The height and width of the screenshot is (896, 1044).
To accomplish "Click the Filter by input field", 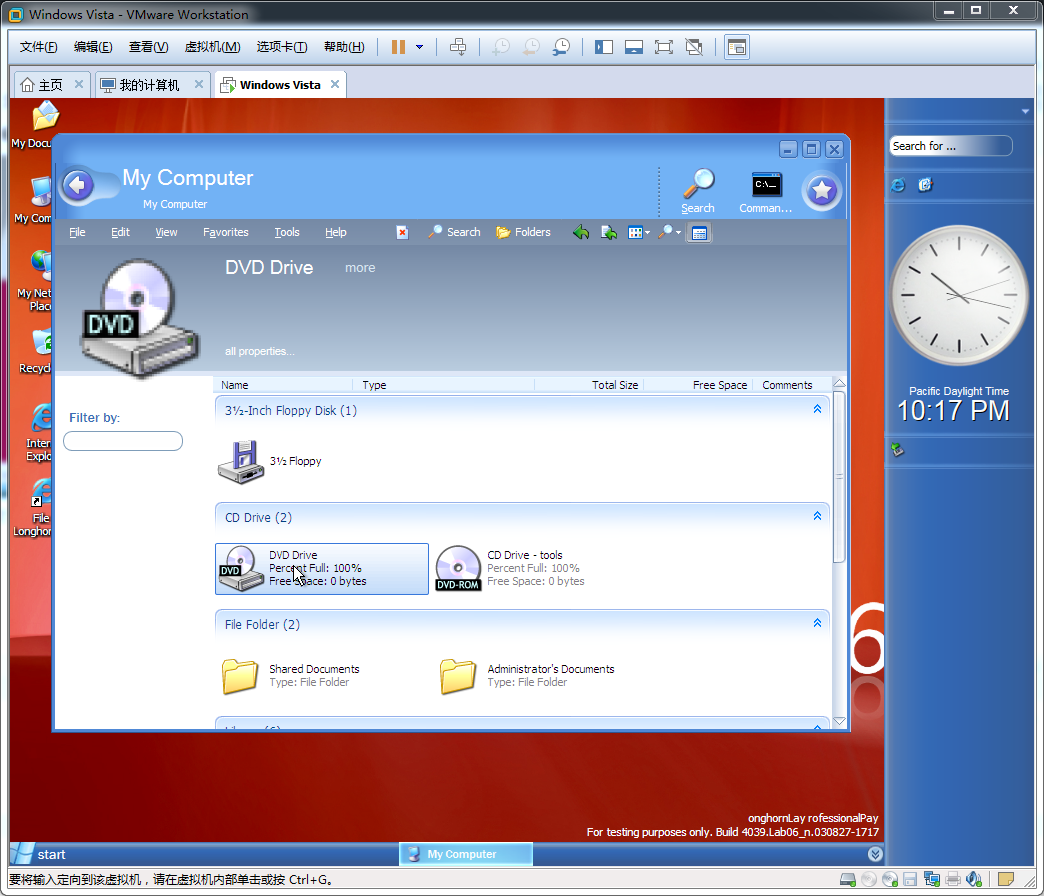I will (123, 441).
